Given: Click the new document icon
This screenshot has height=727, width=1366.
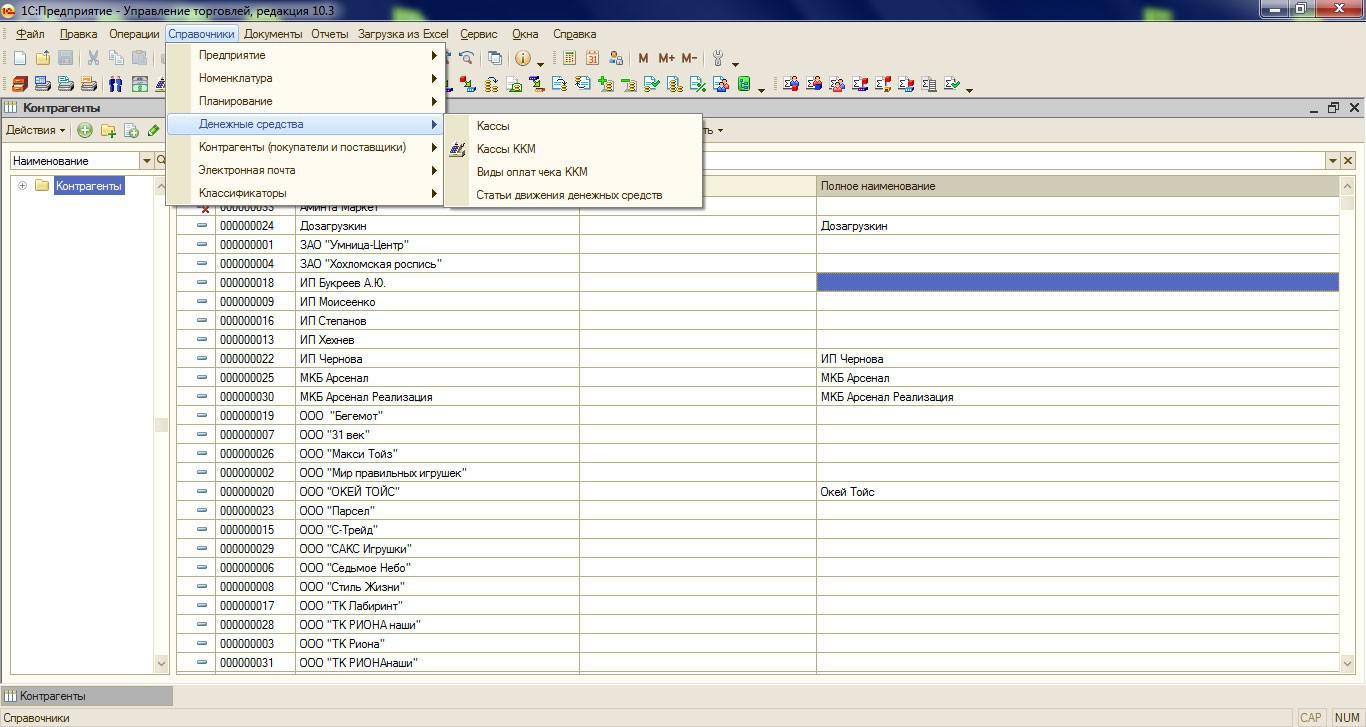Looking at the screenshot, I should pyautogui.click(x=19, y=58).
